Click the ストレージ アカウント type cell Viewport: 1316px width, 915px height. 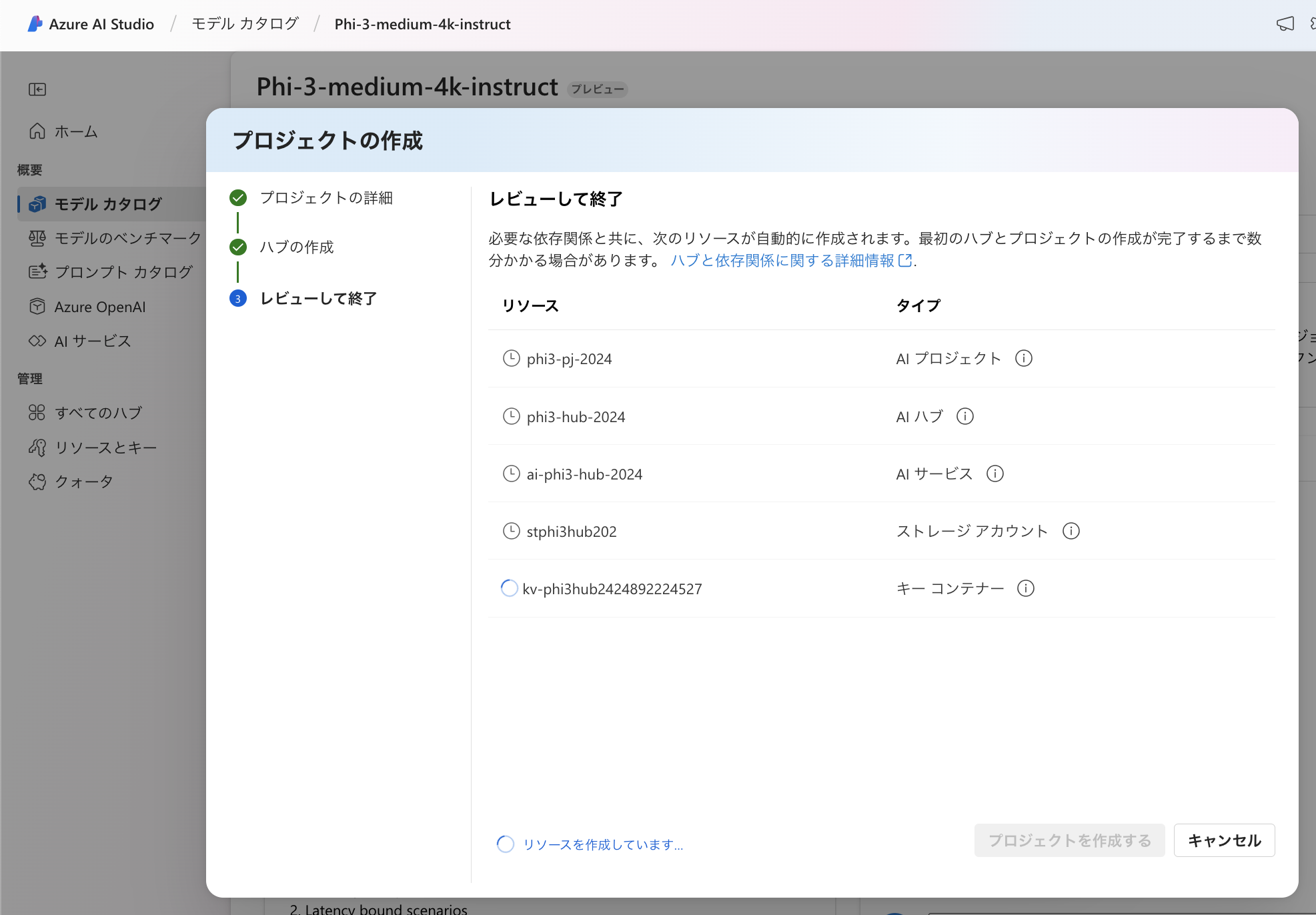pos(972,532)
